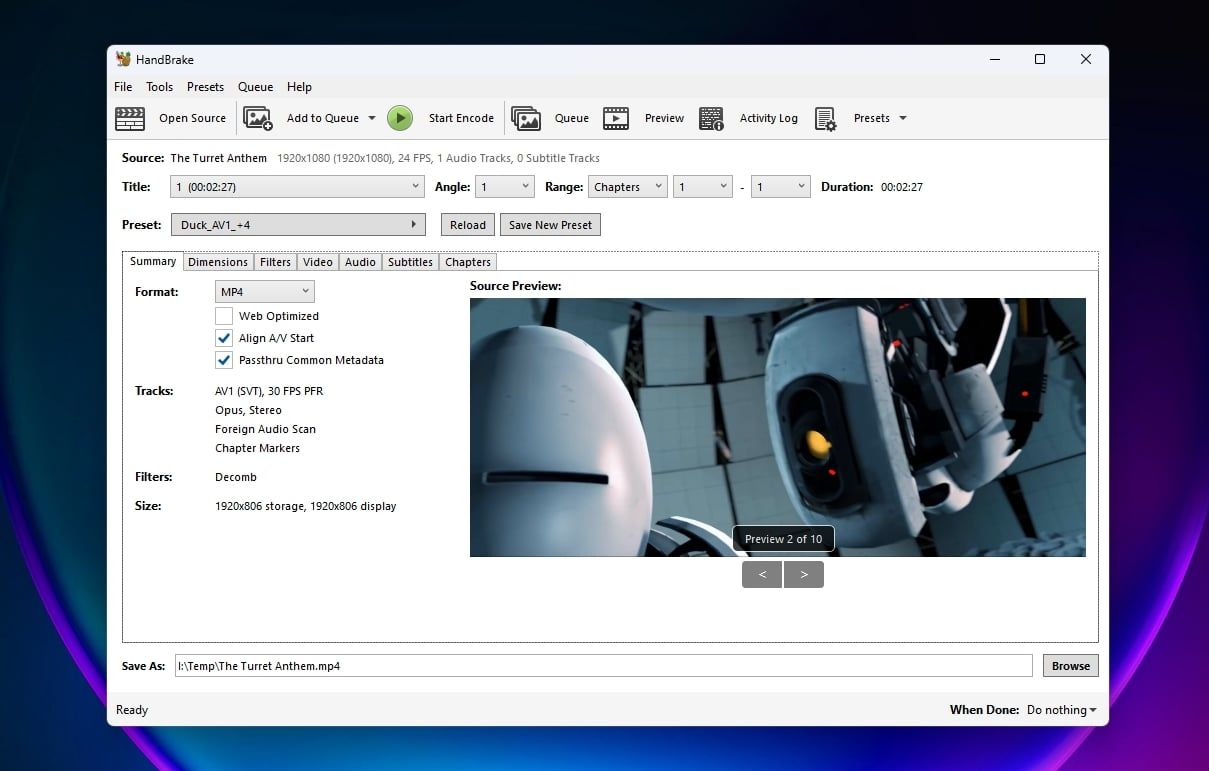
Task: Open the end chapter dropdown
Action: coord(780,187)
